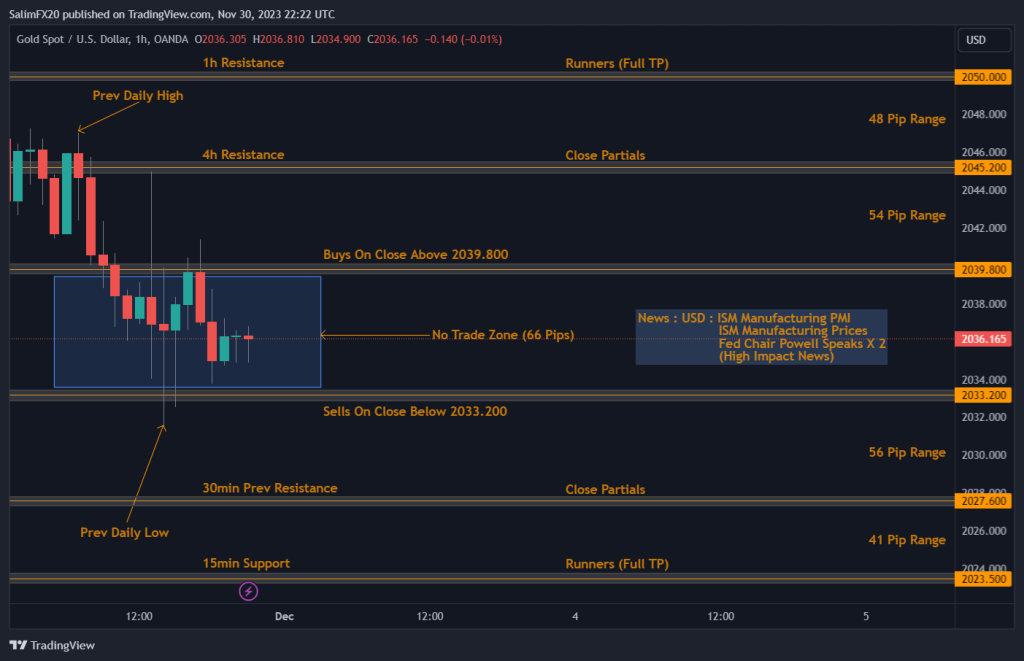Click the Dec label on the time axis
The height and width of the screenshot is (661, 1024).
coord(284,616)
